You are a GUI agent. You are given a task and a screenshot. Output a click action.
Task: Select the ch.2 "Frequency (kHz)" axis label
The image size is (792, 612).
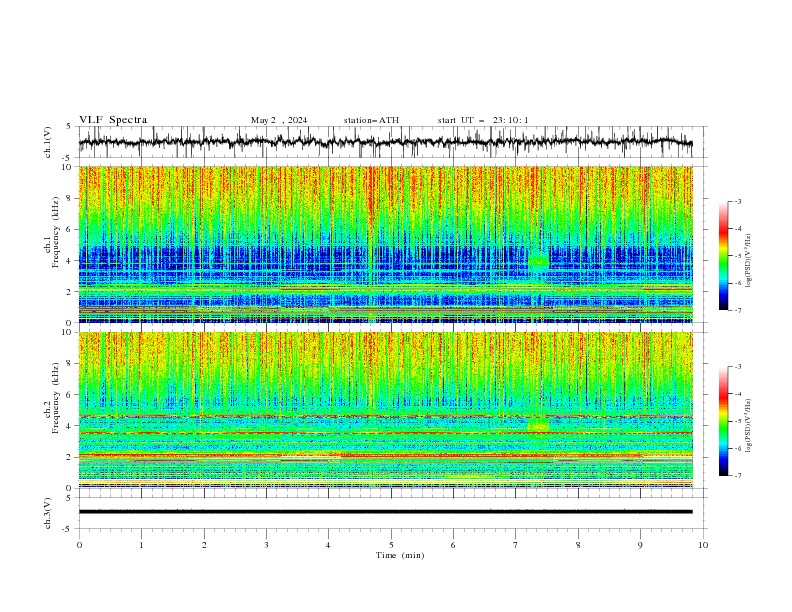[x=56, y=397]
